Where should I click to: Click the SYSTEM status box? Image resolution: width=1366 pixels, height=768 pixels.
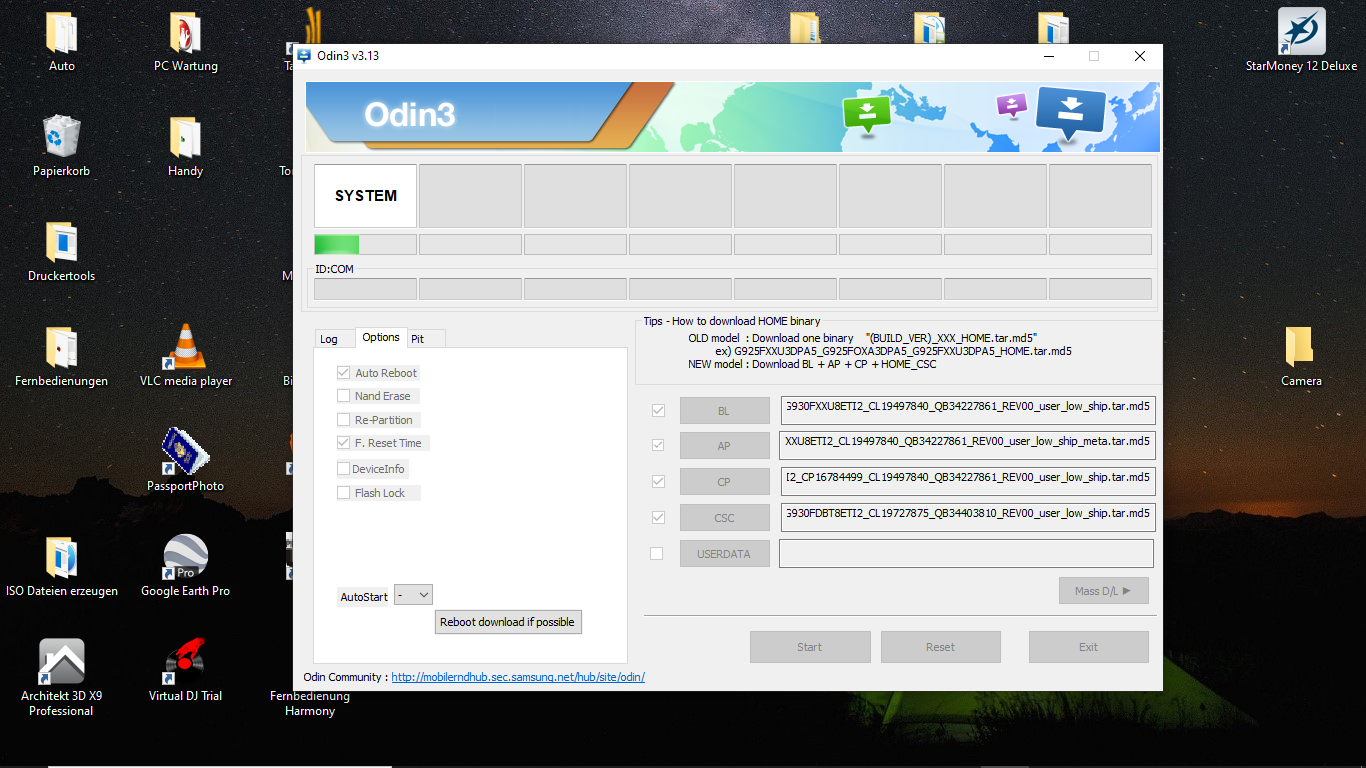[365, 196]
